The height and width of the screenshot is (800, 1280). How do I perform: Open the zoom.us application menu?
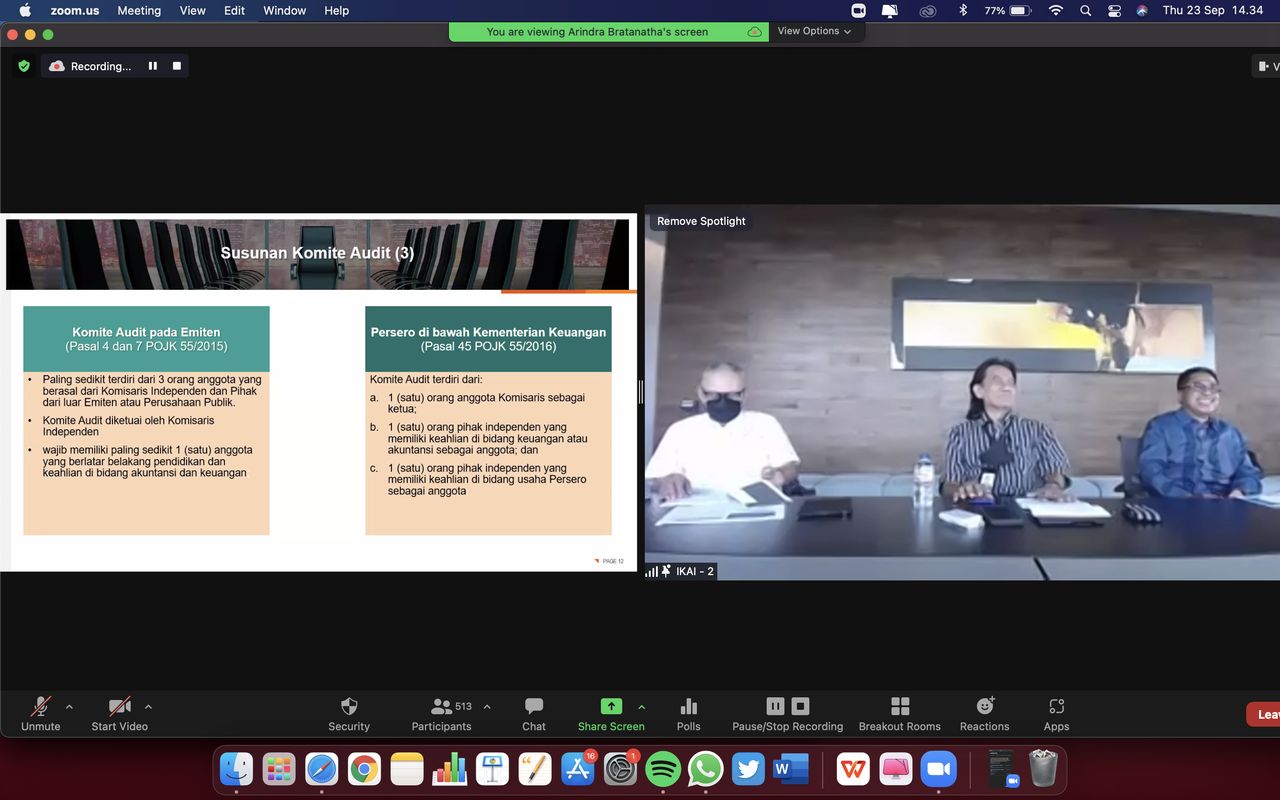(74, 10)
